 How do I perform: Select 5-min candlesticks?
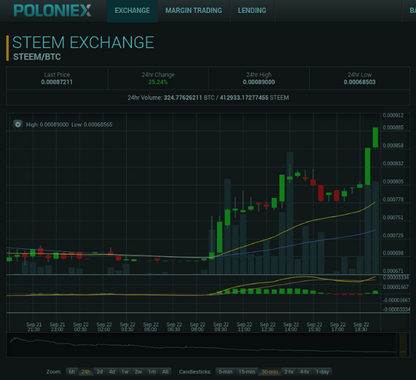(226, 372)
